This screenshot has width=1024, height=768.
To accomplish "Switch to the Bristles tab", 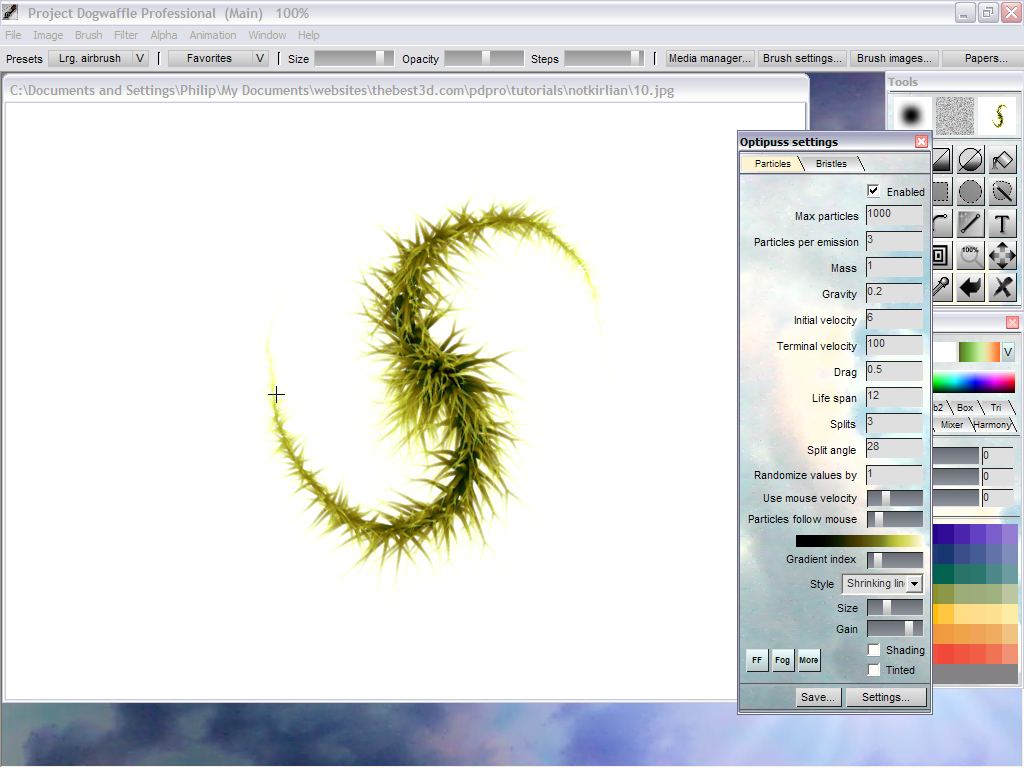I will coord(831,164).
